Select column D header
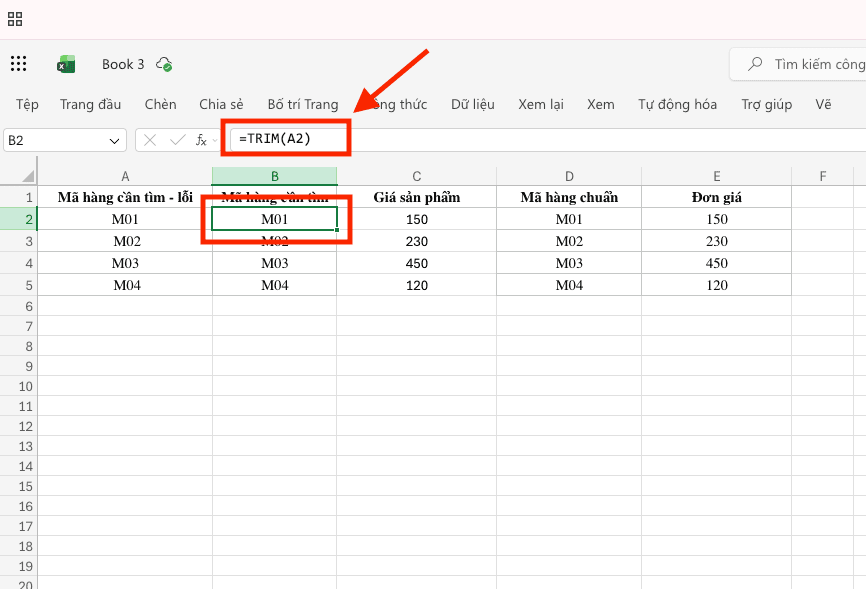This screenshot has height=589, width=866. pos(569,176)
